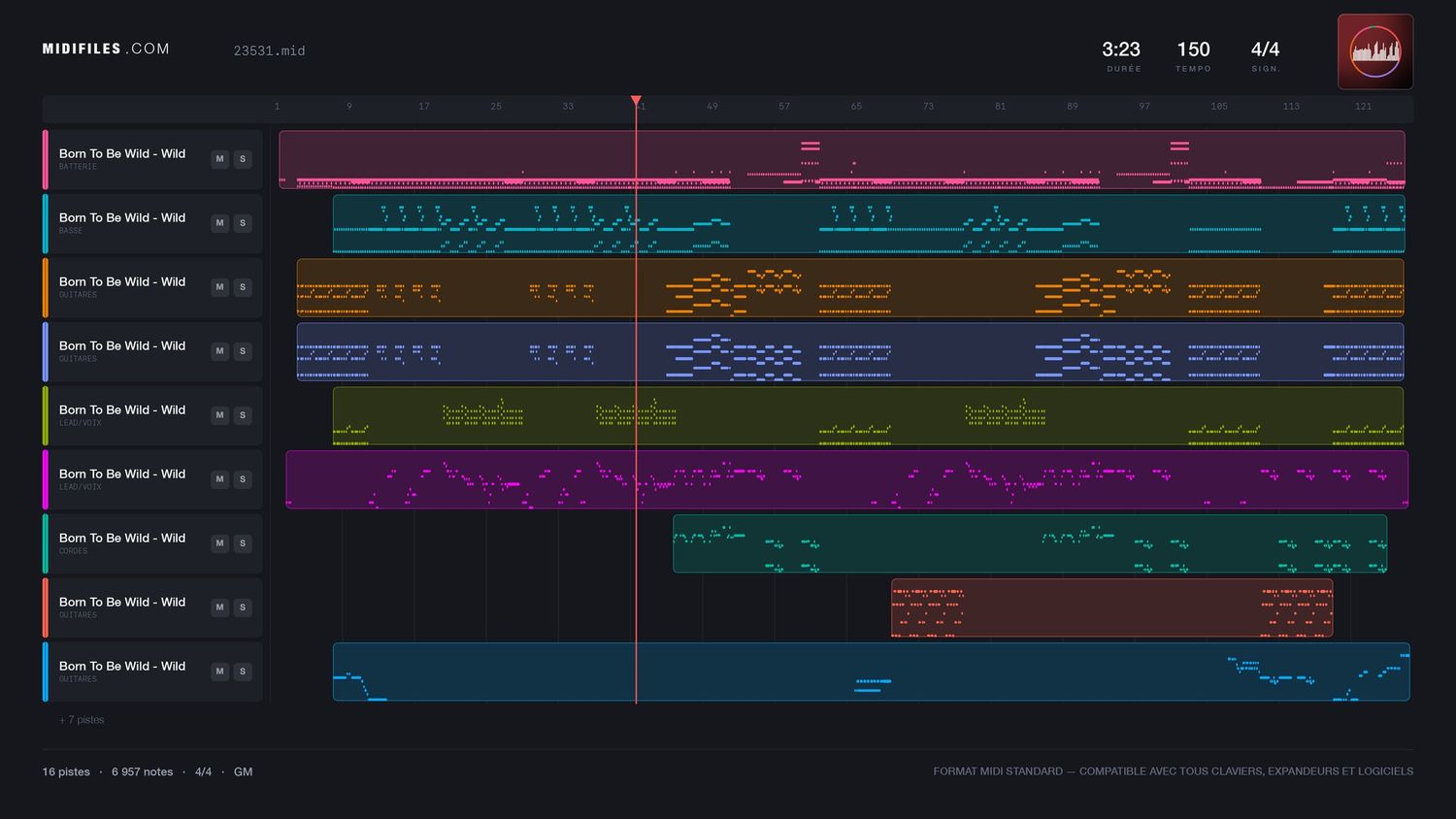The height and width of the screenshot is (819, 1456).
Task: Jump to bar 65 on the ruler
Action: [856, 107]
